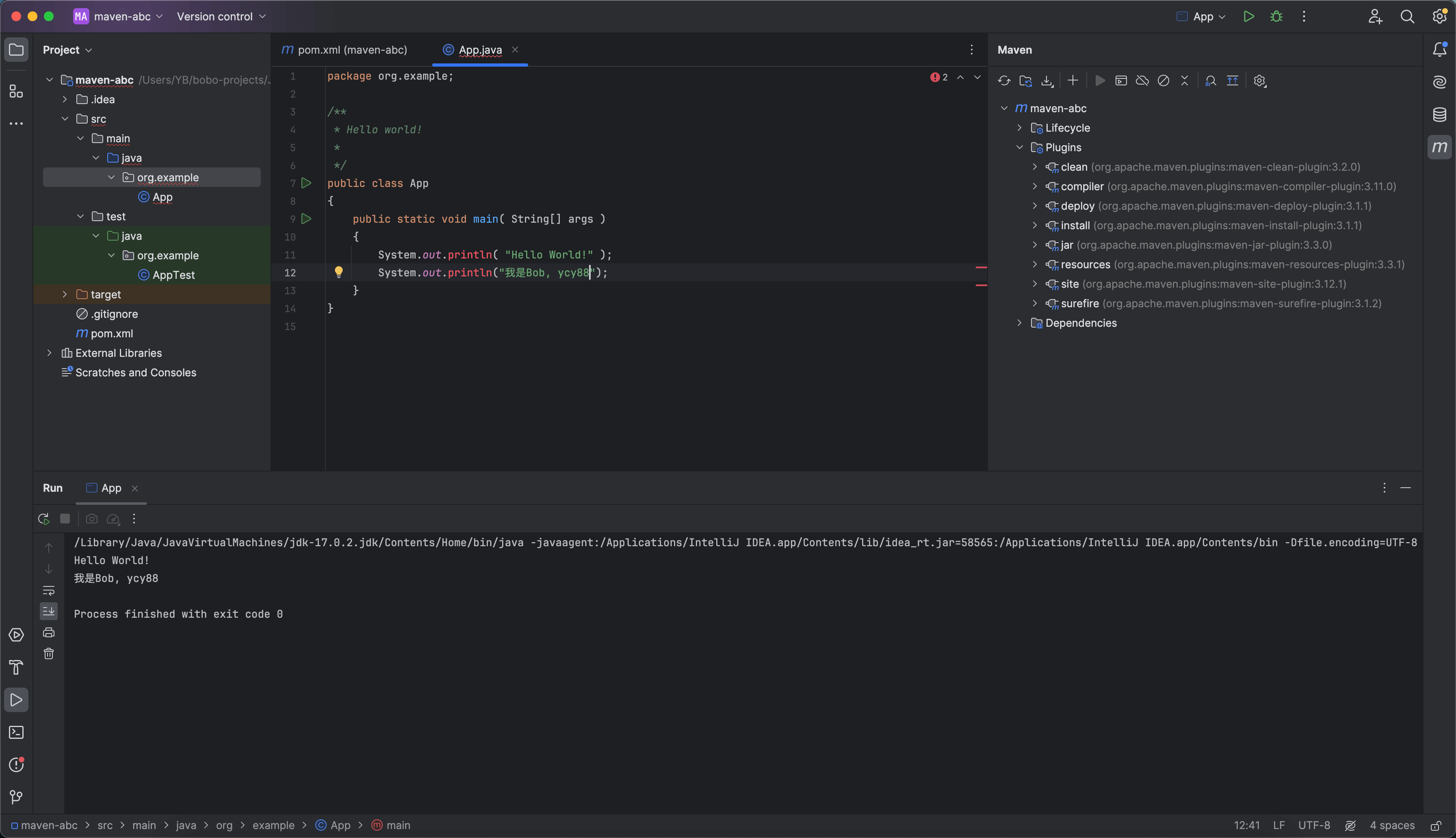Open Search Everywhere magnifier icon

(x=1407, y=17)
